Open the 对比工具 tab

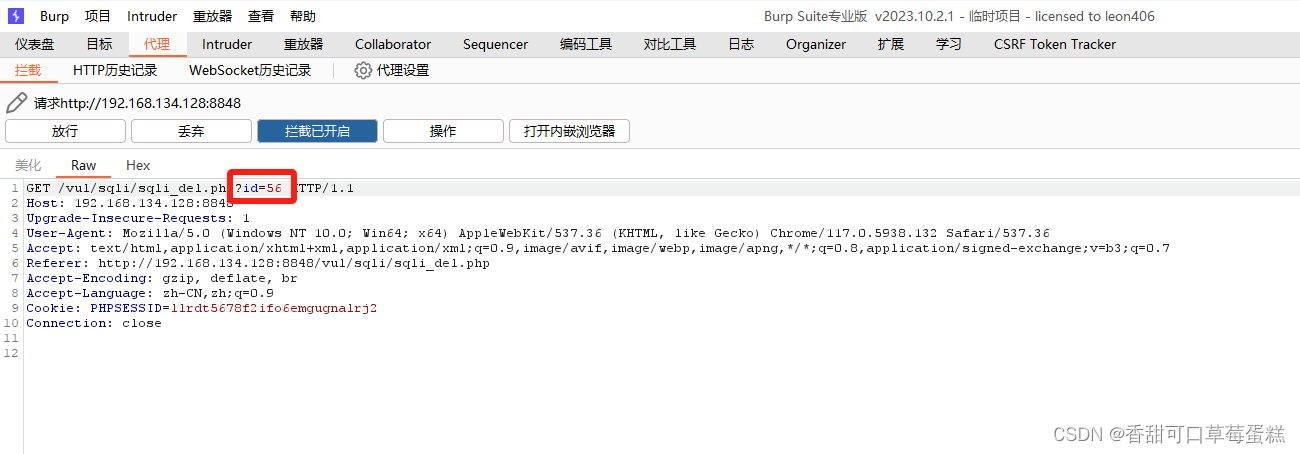pyautogui.click(x=670, y=44)
